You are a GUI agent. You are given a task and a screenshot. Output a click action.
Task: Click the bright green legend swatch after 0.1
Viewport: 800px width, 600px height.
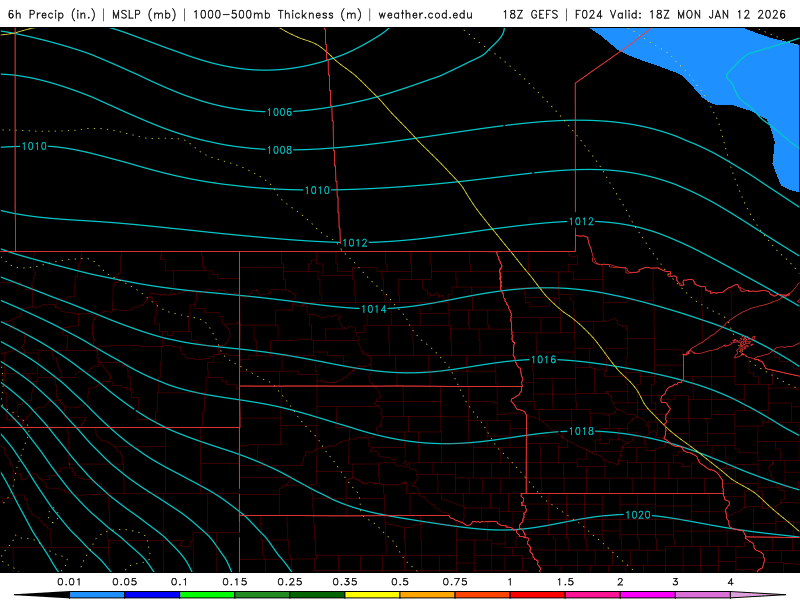tap(207, 595)
